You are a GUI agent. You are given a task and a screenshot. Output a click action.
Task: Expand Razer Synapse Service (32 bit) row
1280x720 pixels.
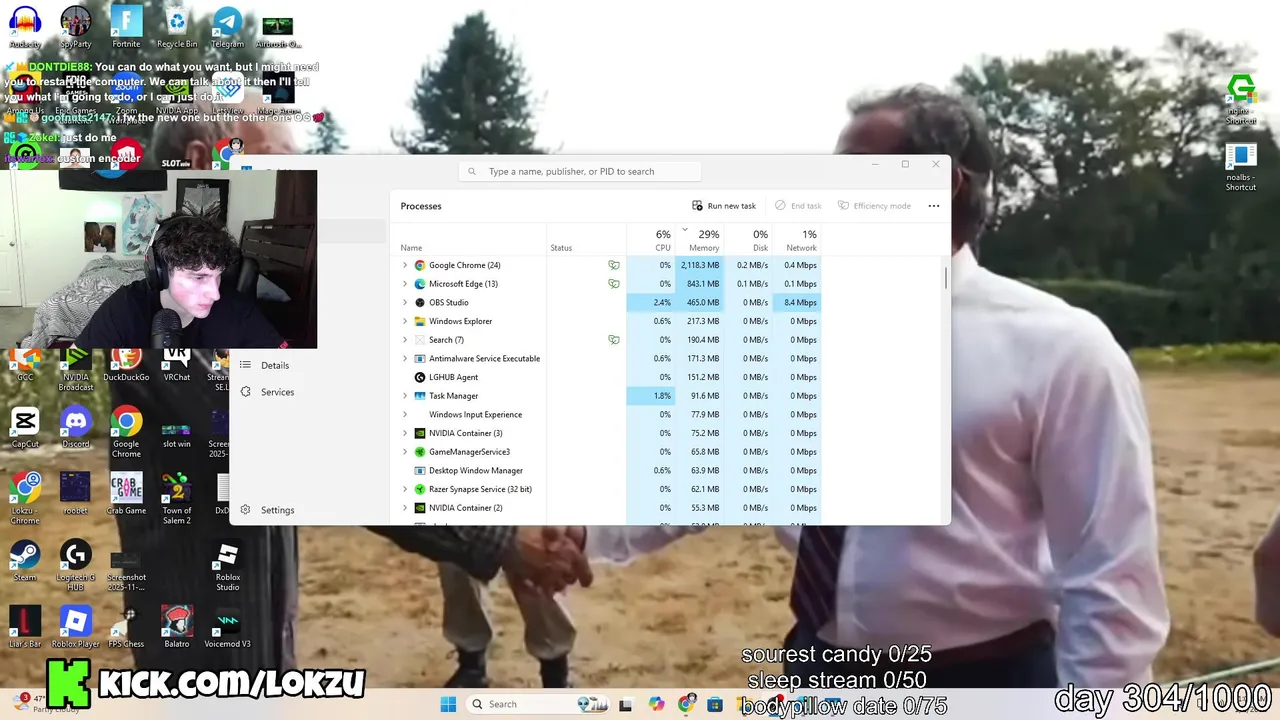[405, 489]
